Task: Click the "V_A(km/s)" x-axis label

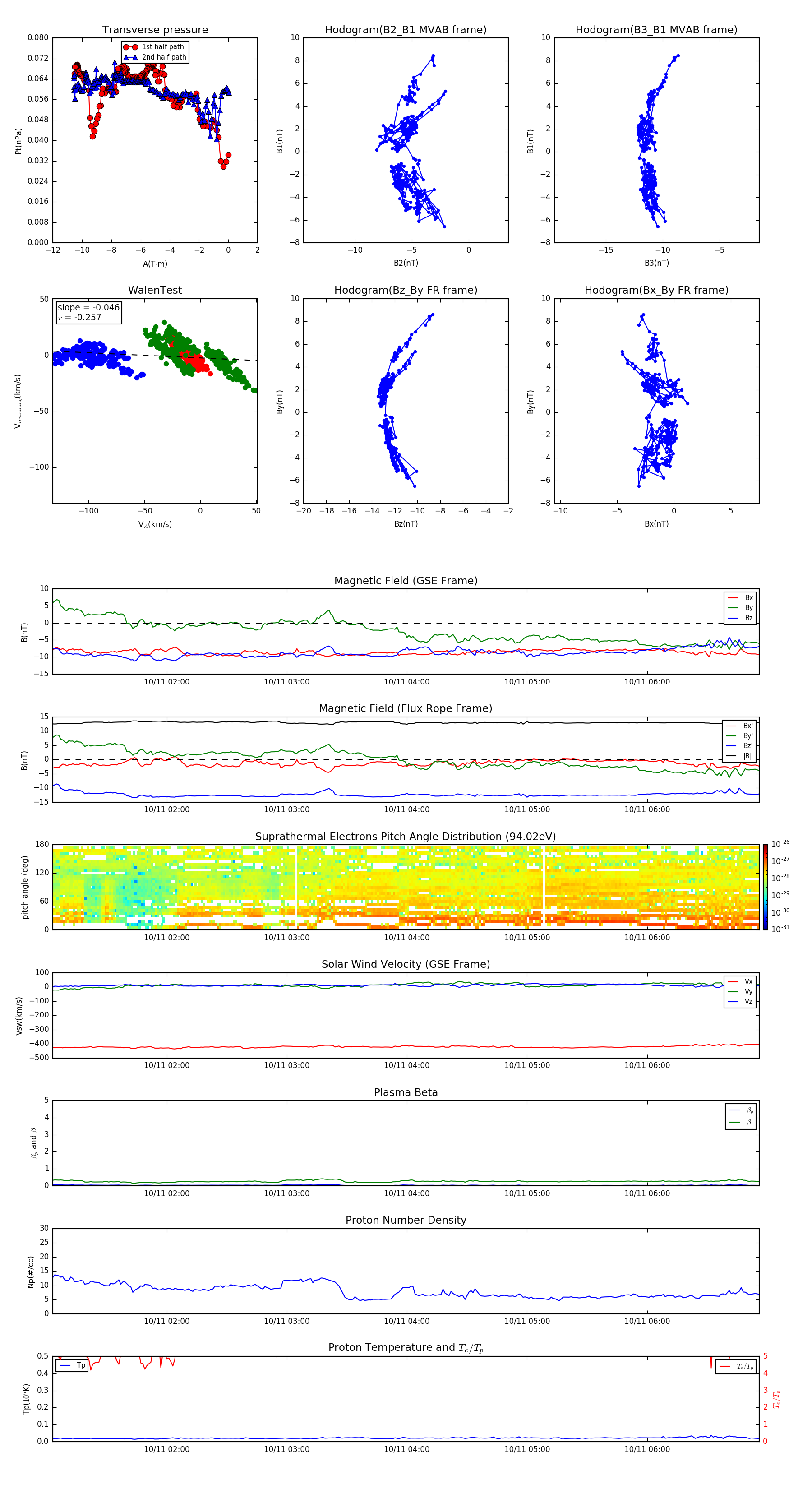Action: click(x=155, y=524)
